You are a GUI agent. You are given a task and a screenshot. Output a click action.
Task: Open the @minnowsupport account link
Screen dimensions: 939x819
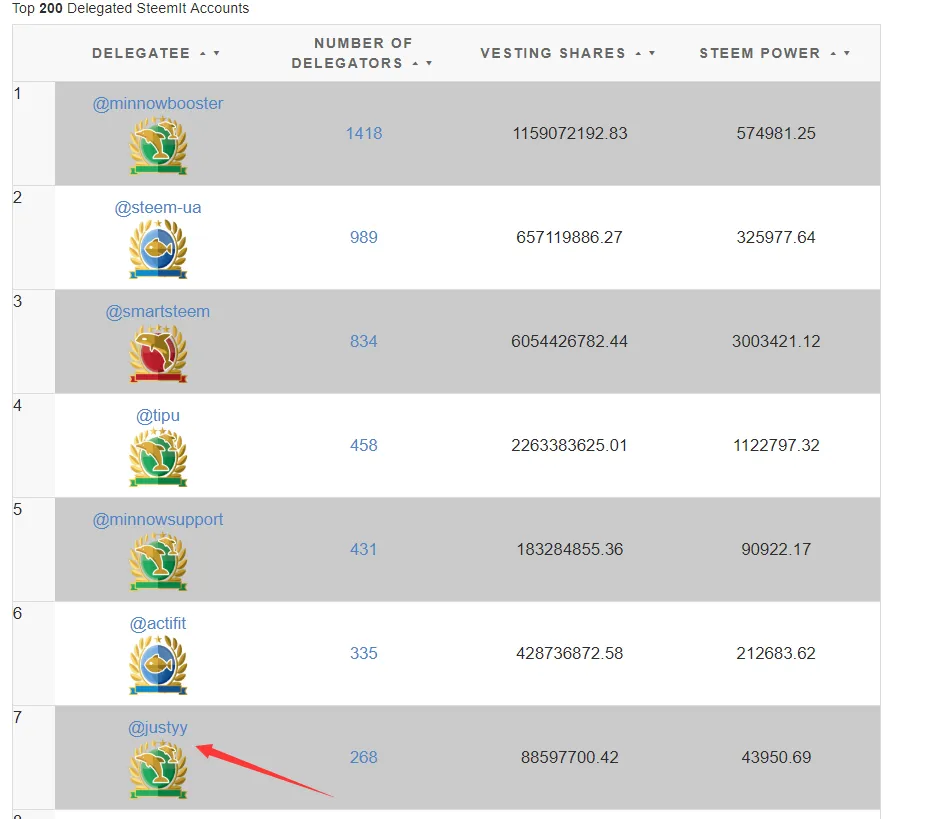157,519
